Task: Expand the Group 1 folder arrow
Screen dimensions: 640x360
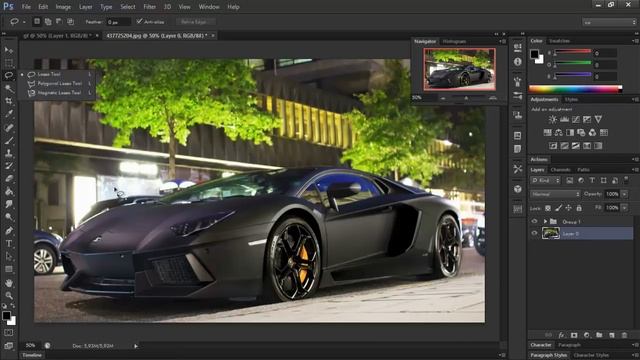Action: pyautogui.click(x=545, y=221)
